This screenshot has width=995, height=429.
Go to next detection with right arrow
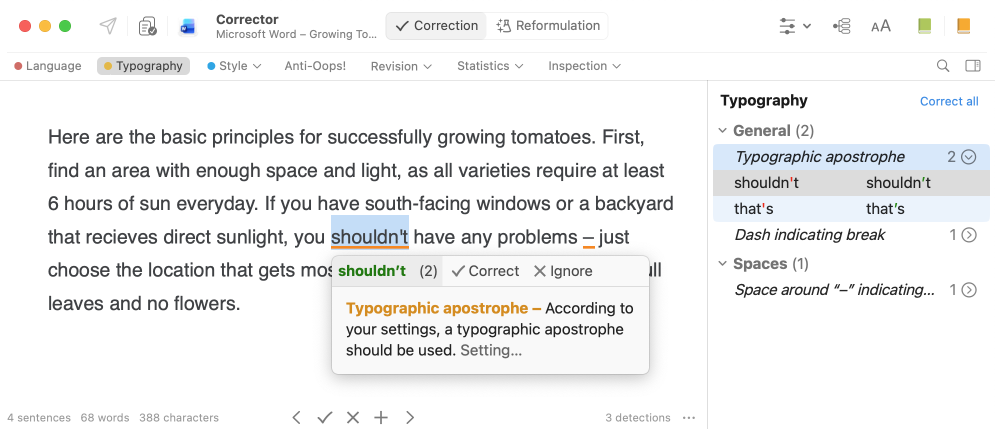(409, 417)
